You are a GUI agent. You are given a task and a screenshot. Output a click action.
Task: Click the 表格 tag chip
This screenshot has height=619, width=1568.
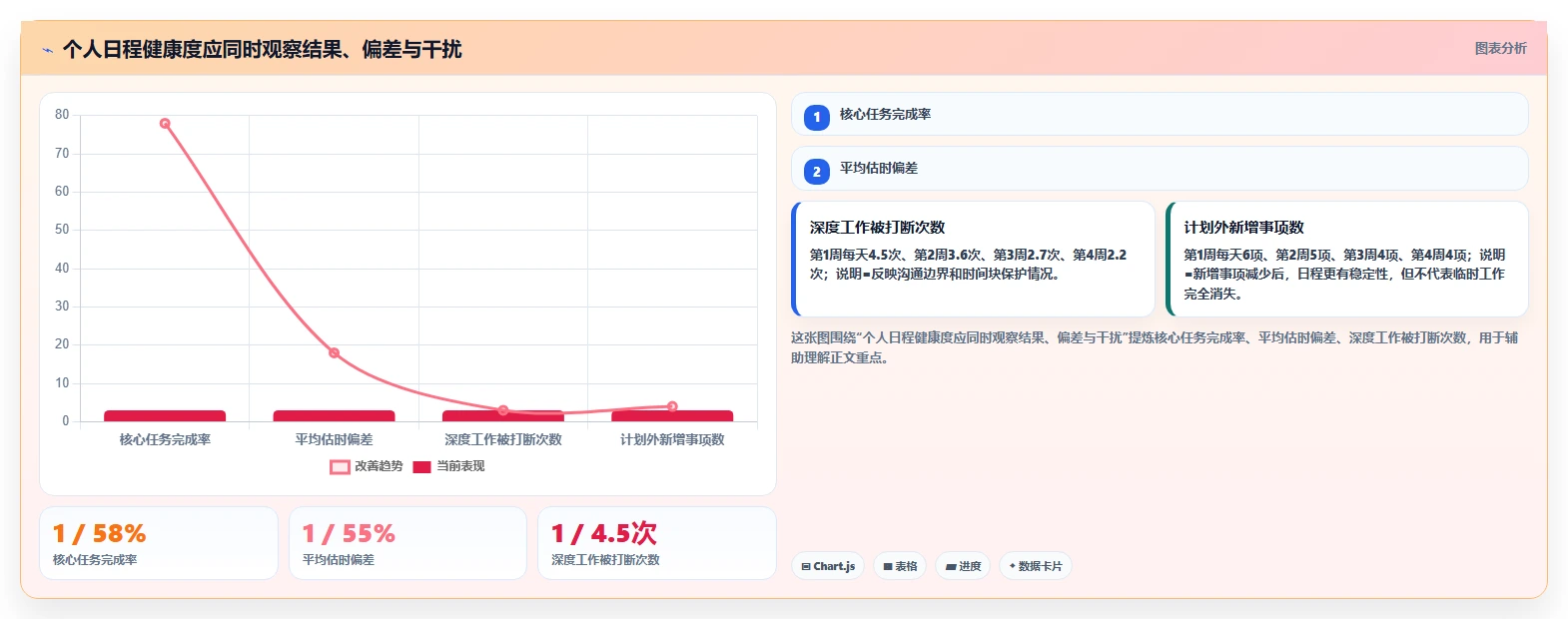point(900,566)
